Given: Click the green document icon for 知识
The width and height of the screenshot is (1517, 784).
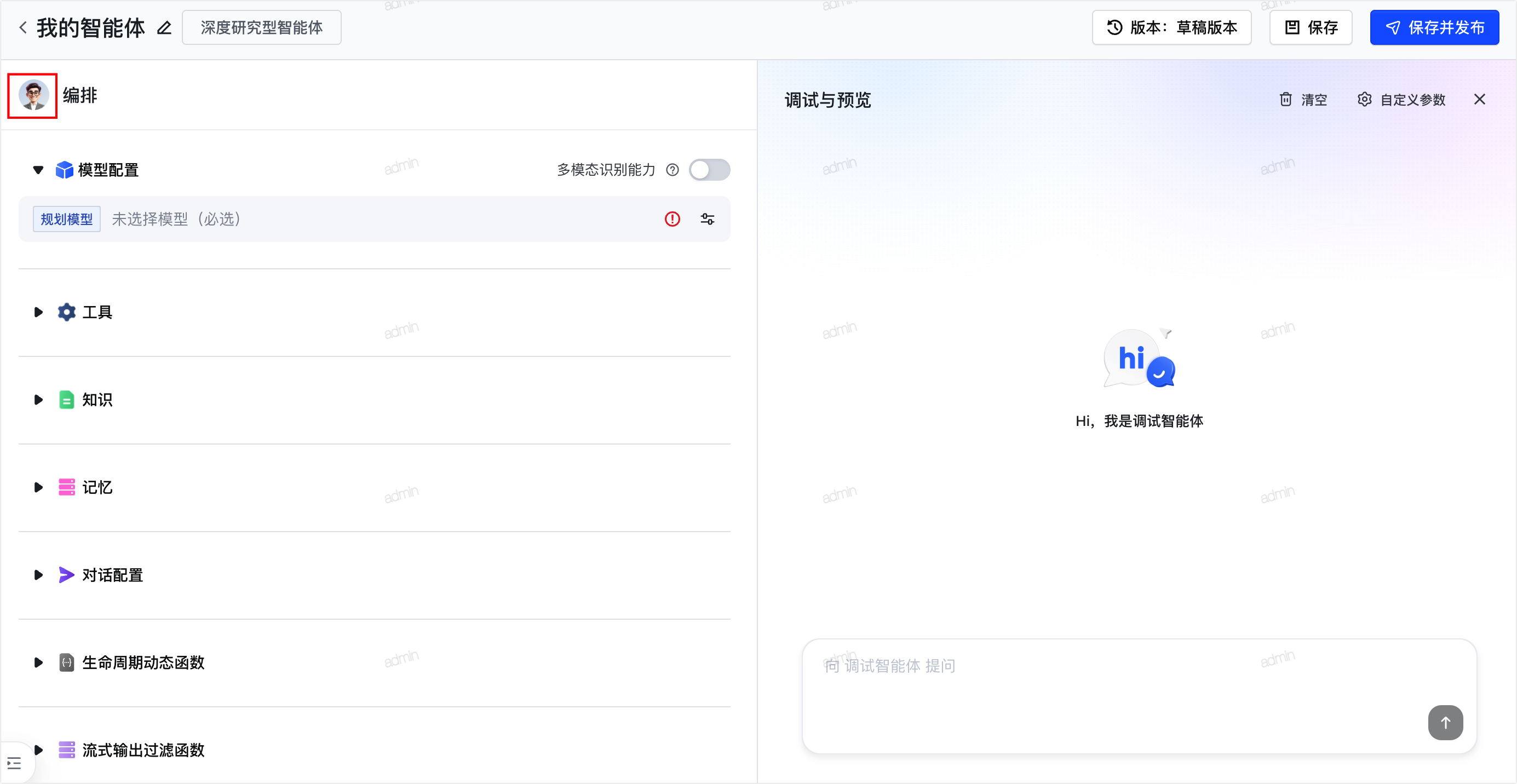Looking at the screenshot, I should (x=67, y=400).
